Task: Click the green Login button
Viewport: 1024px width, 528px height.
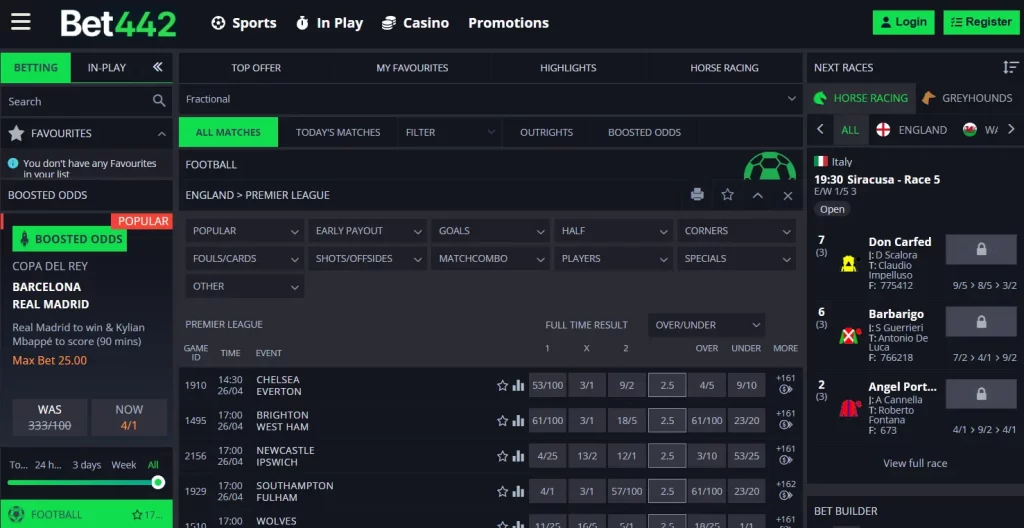Action: pos(902,22)
